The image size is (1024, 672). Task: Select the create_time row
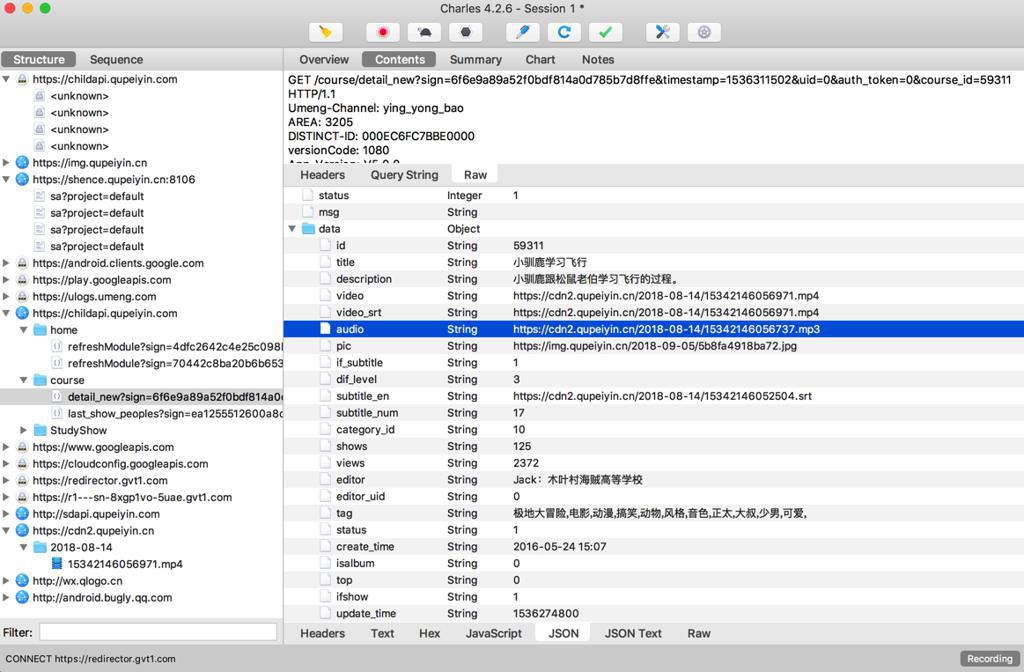click(x=654, y=547)
